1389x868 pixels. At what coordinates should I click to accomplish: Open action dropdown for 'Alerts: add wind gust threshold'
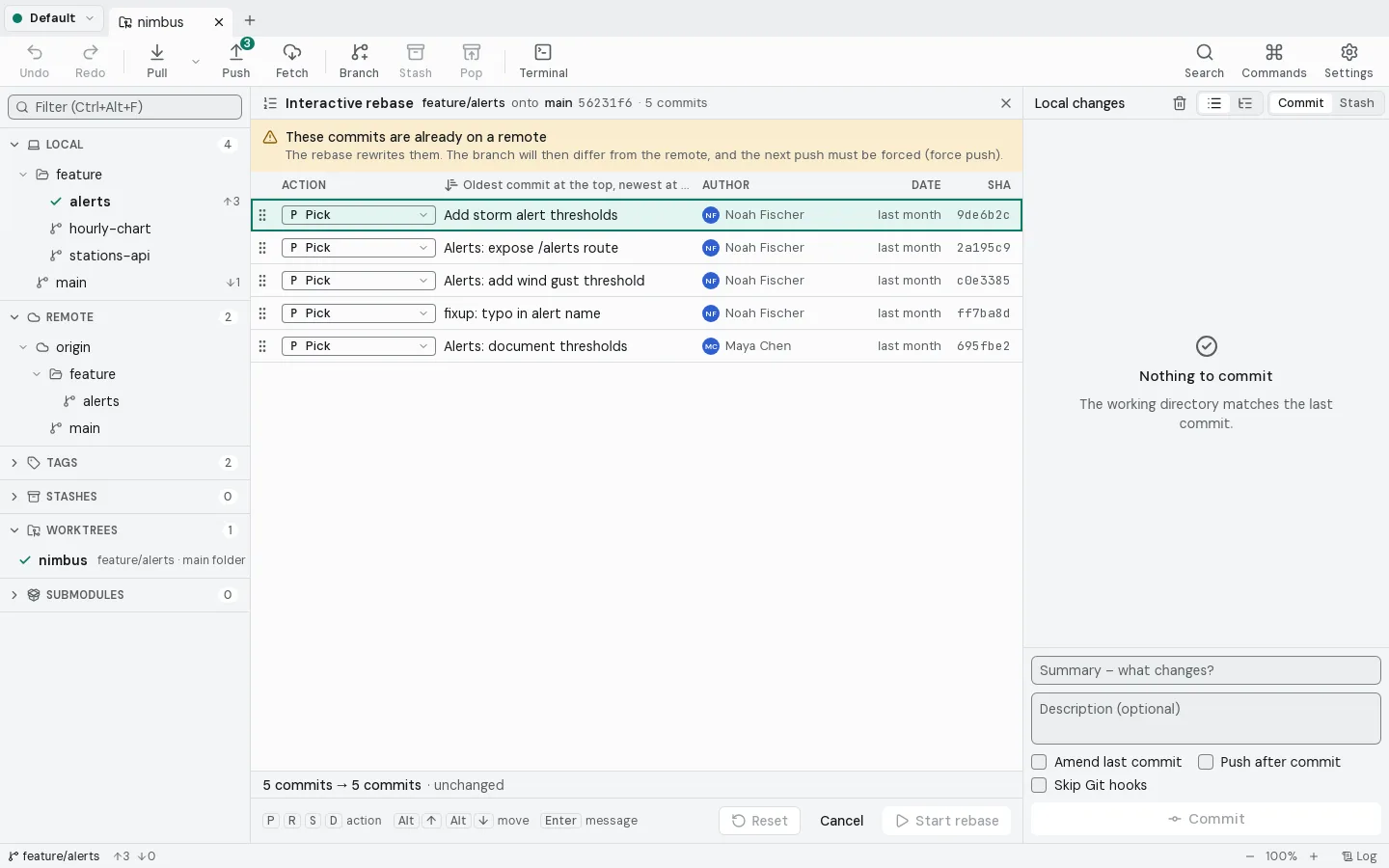358,281
